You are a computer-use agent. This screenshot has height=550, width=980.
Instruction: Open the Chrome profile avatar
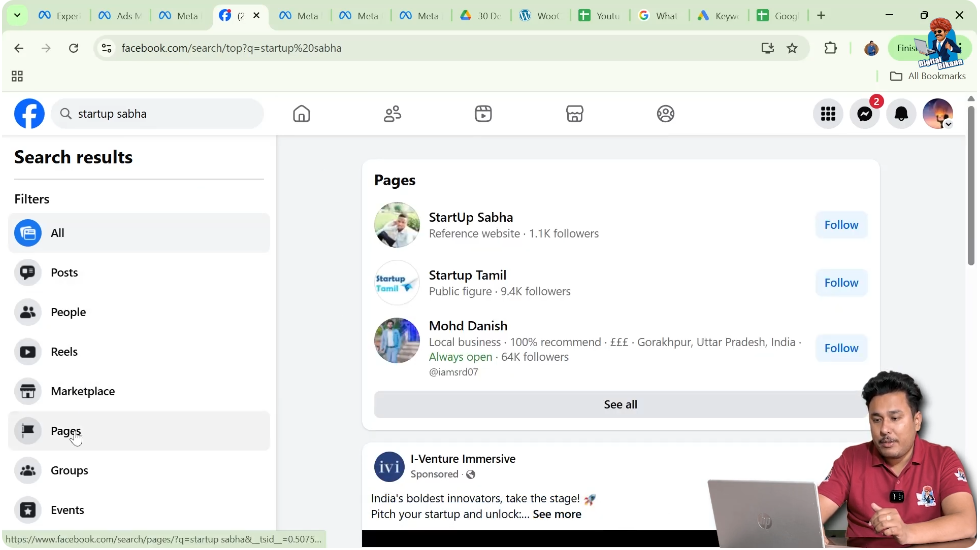(871, 48)
